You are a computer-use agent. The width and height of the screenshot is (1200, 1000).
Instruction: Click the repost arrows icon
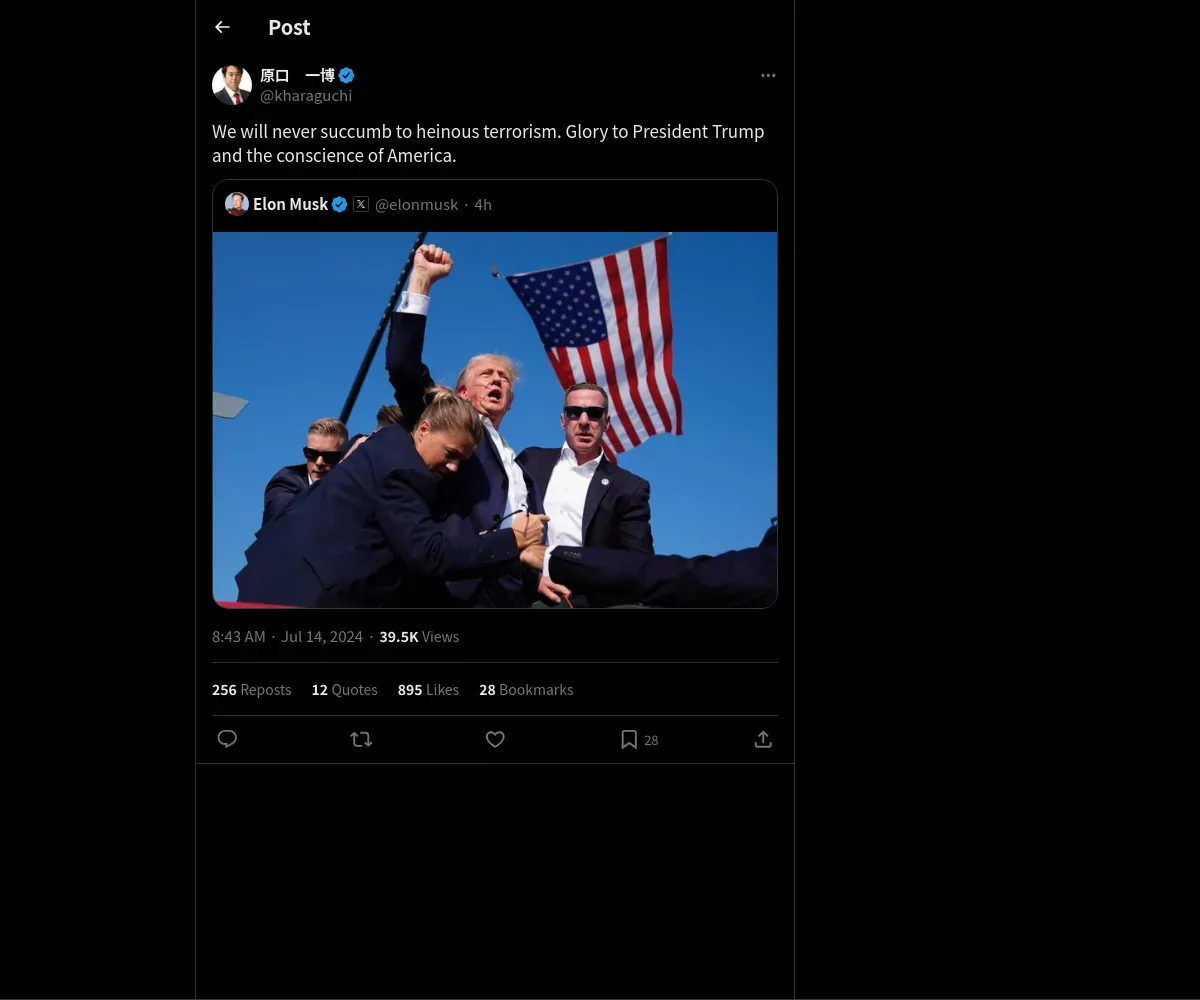(361, 739)
